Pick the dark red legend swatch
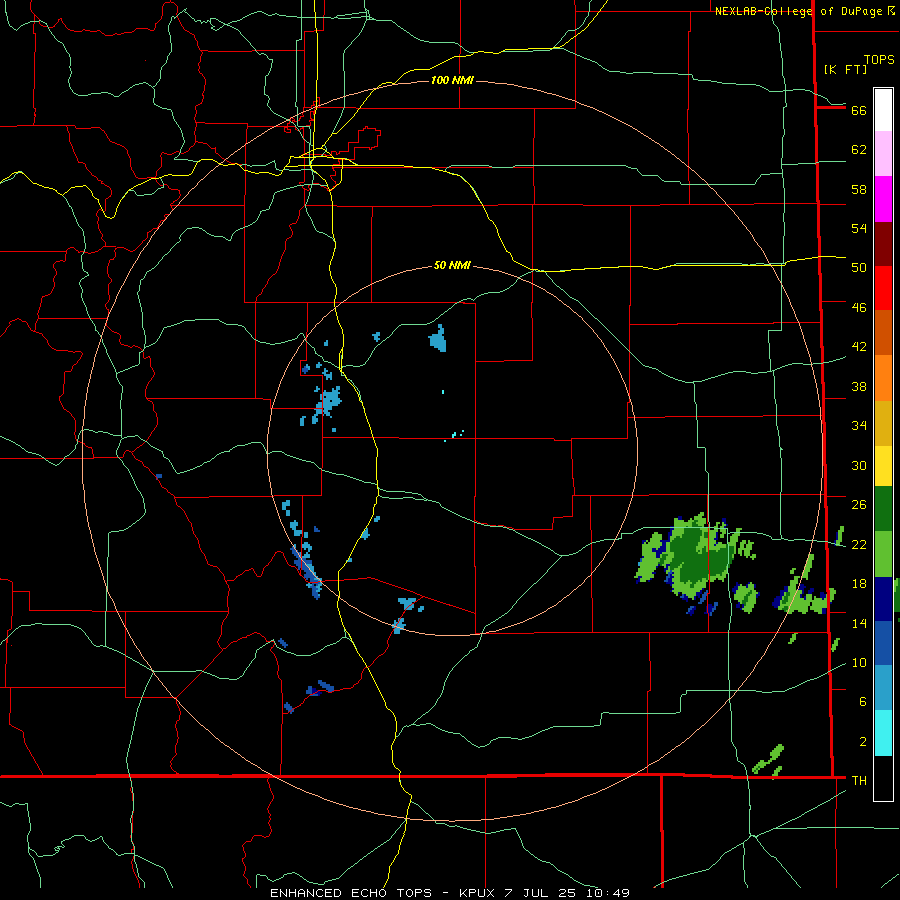The height and width of the screenshot is (900, 900). click(x=883, y=244)
